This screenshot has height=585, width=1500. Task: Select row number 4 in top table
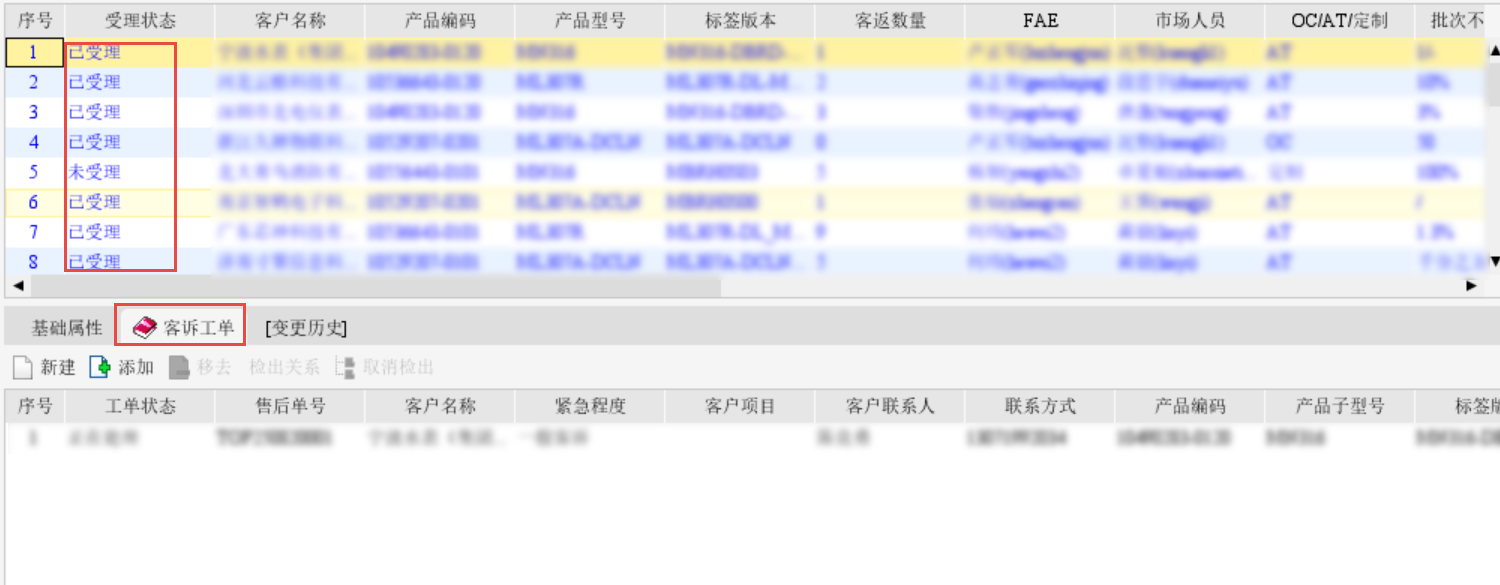click(x=34, y=142)
